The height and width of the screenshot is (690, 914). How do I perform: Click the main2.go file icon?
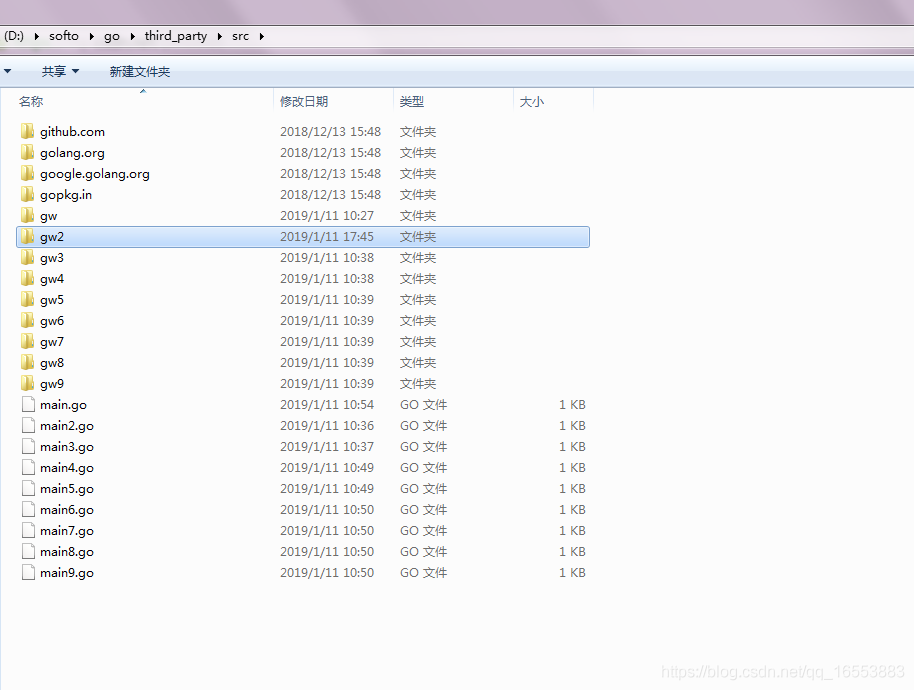click(28, 425)
